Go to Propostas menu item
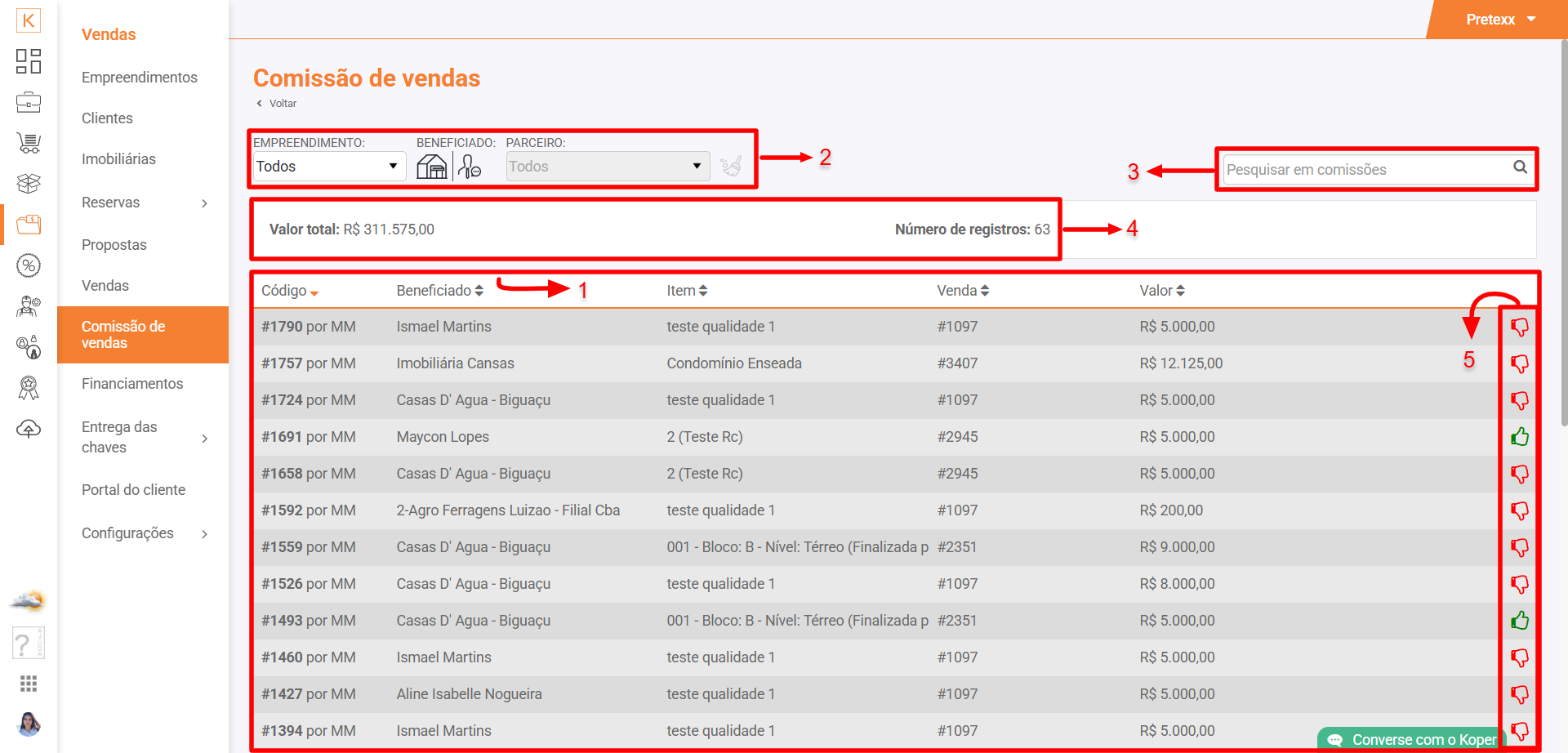Image resolution: width=1568 pixels, height=753 pixels. pos(114,245)
